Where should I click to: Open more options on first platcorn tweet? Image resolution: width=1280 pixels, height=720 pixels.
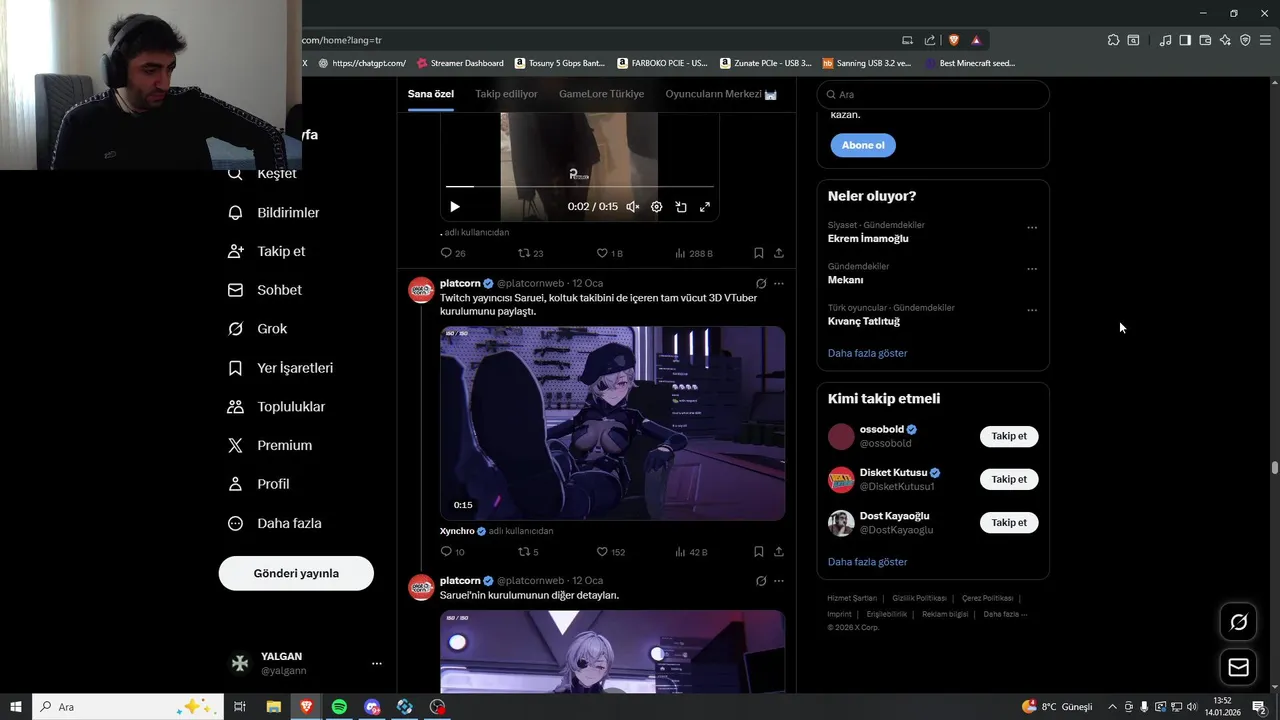(x=779, y=284)
